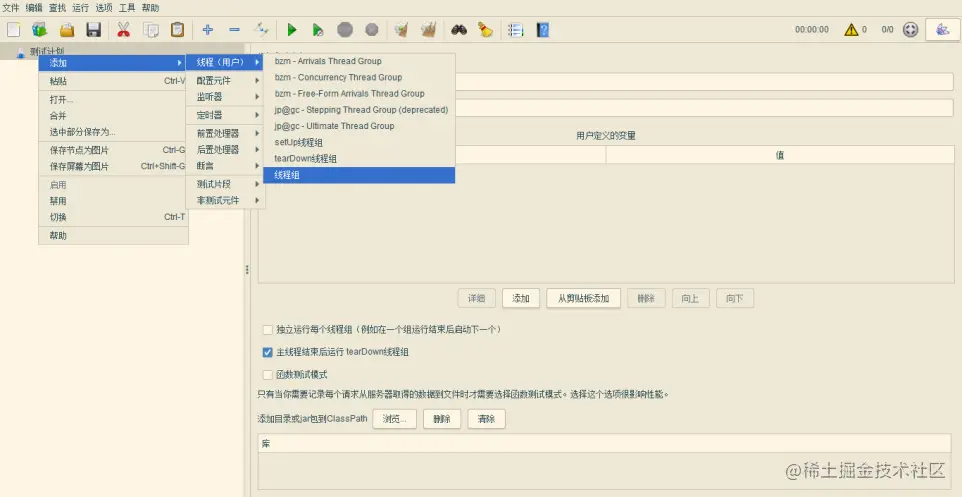Click the running threads circle indicator
962x497 pixels.
click(x=910, y=29)
